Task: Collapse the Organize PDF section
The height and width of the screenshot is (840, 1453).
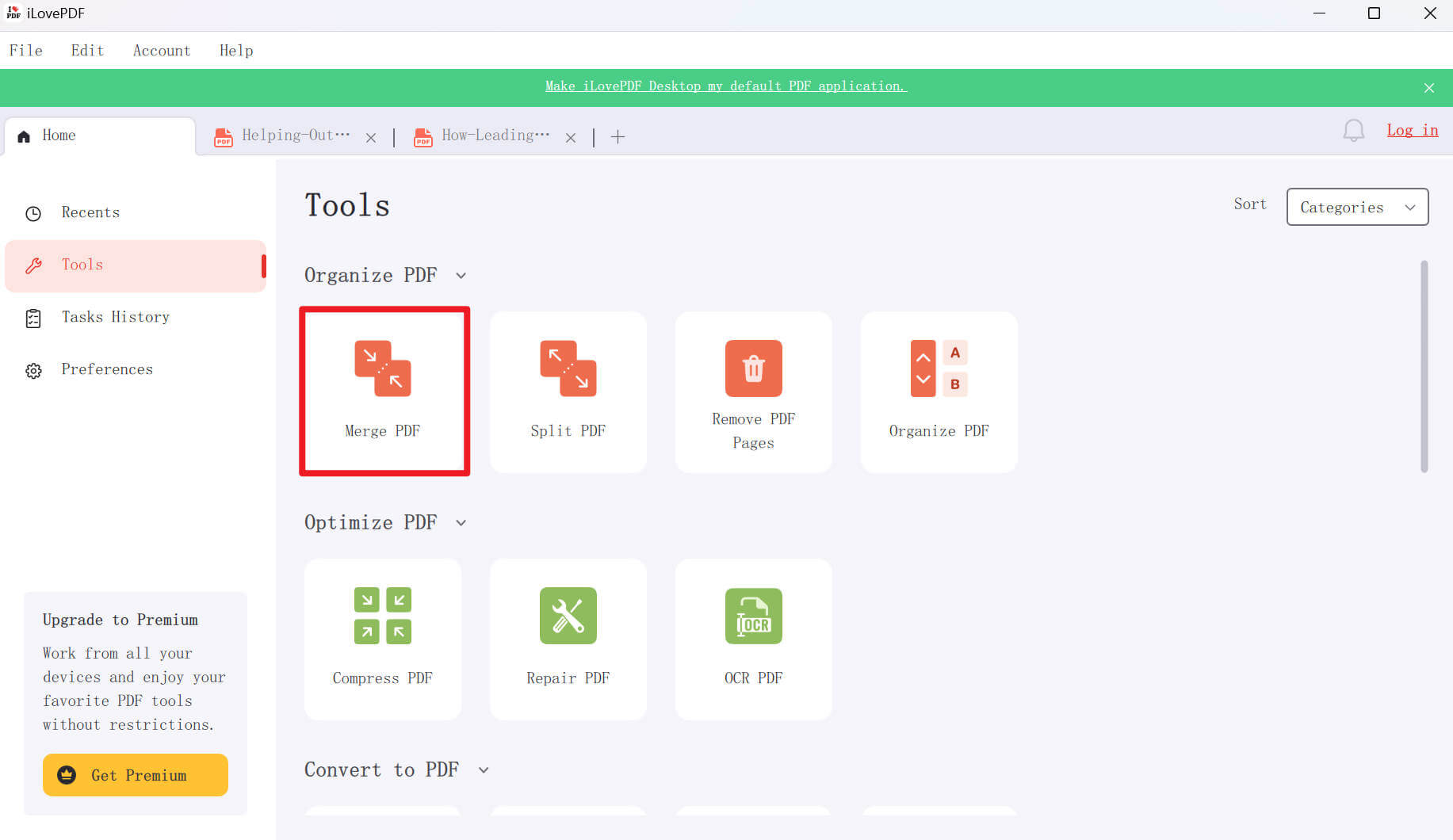Action: click(x=461, y=275)
